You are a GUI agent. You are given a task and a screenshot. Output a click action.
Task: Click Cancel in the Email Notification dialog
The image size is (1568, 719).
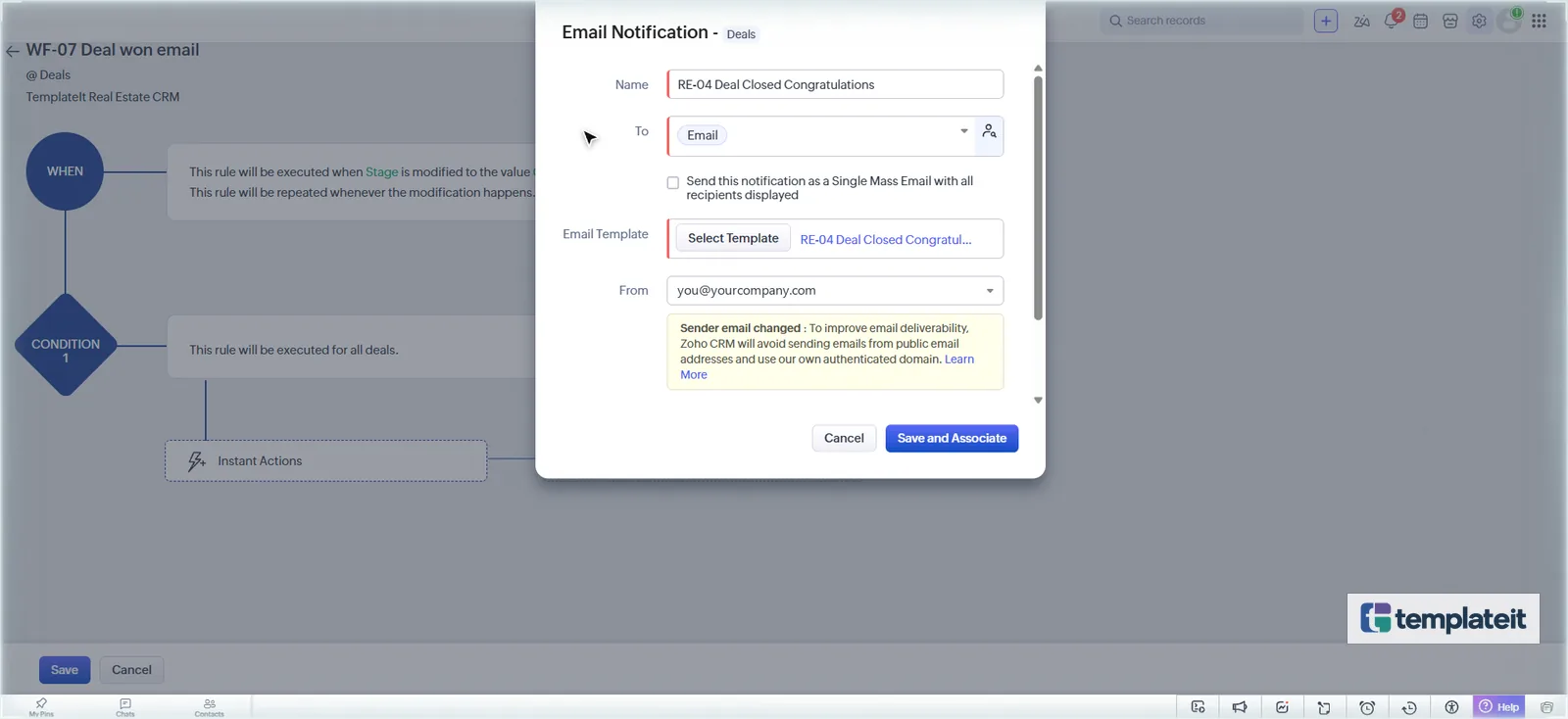click(x=844, y=438)
